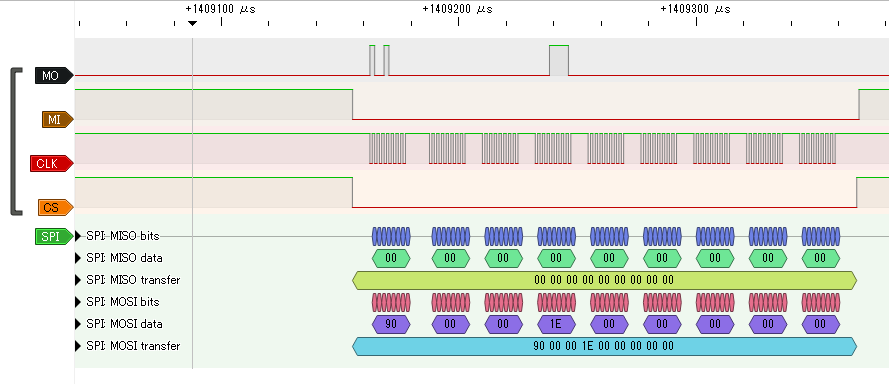Select the MOSI transfer annotation bar
The width and height of the screenshot is (889, 384).
pos(604,346)
